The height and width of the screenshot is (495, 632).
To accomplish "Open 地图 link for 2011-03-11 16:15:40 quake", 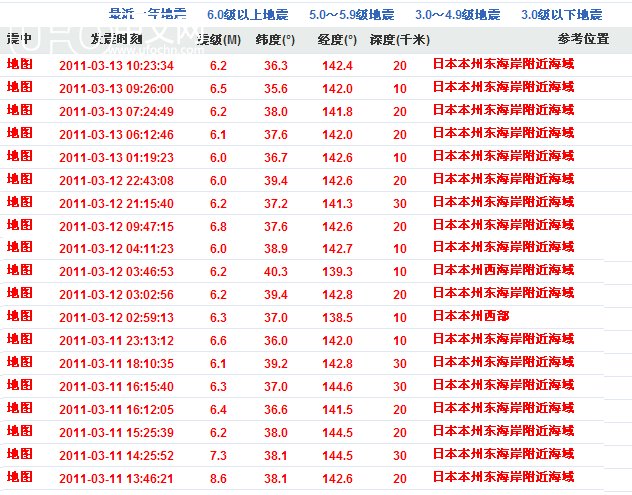I will 20,385.
